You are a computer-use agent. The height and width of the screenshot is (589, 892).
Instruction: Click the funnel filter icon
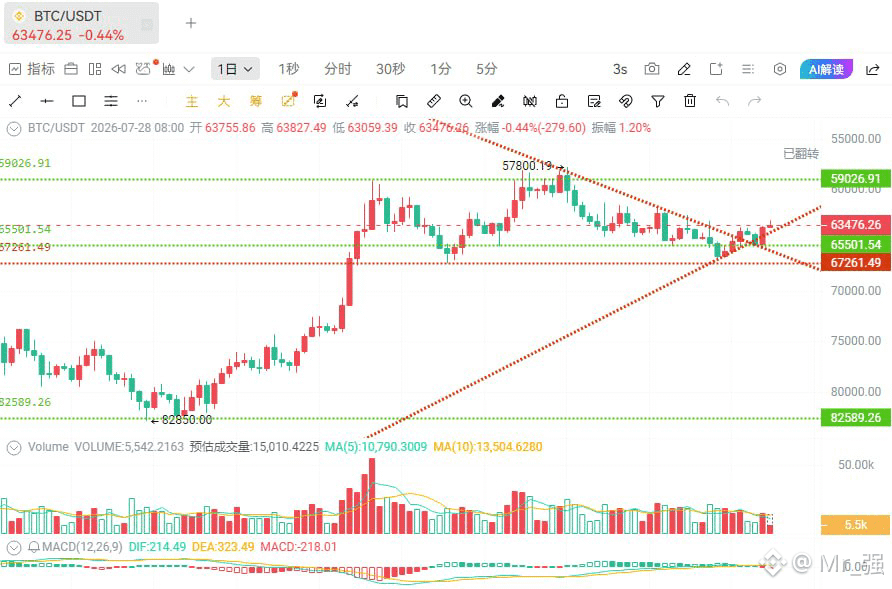658,101
